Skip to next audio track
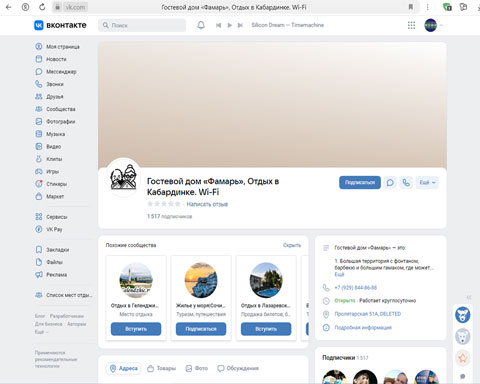The image size is (480, 384). 240,25
